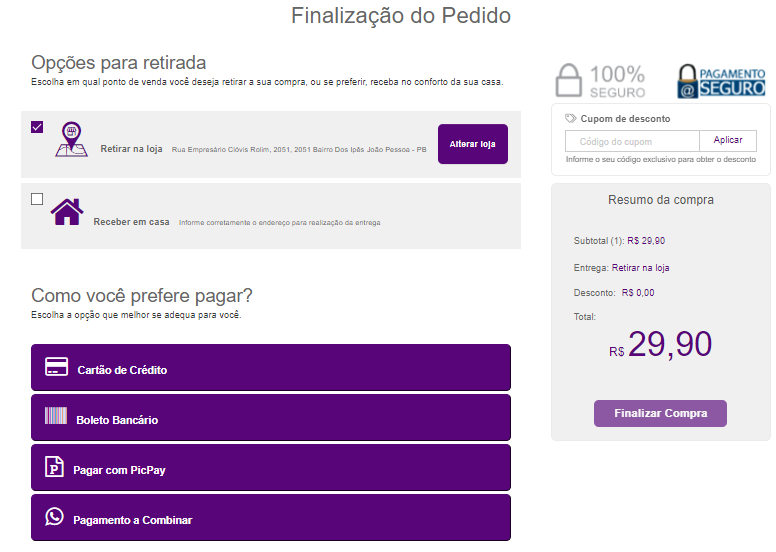Click the 100% Seguro padlock icon
The image size is (776, 552).
(569, 81)
